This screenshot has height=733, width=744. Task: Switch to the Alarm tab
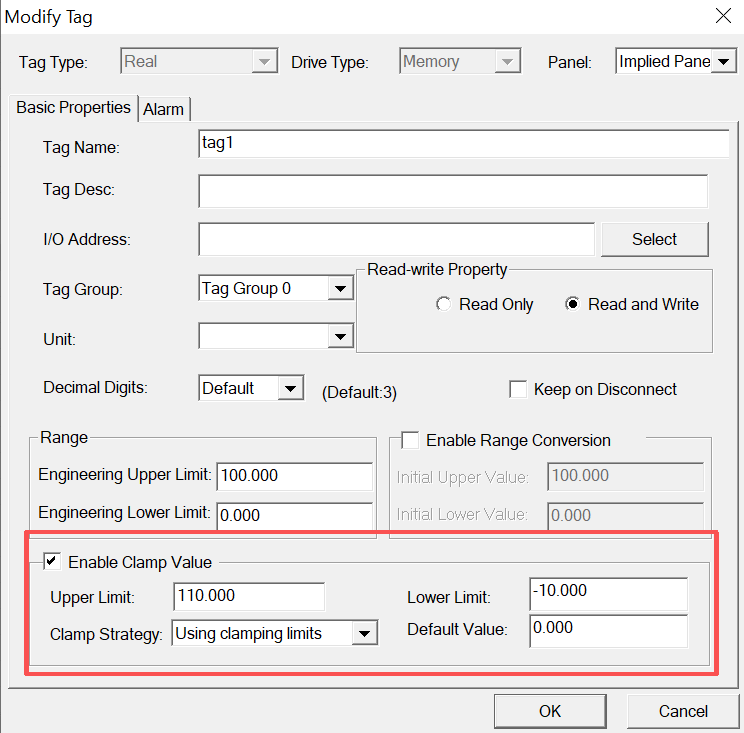click(x=164, y=109)
